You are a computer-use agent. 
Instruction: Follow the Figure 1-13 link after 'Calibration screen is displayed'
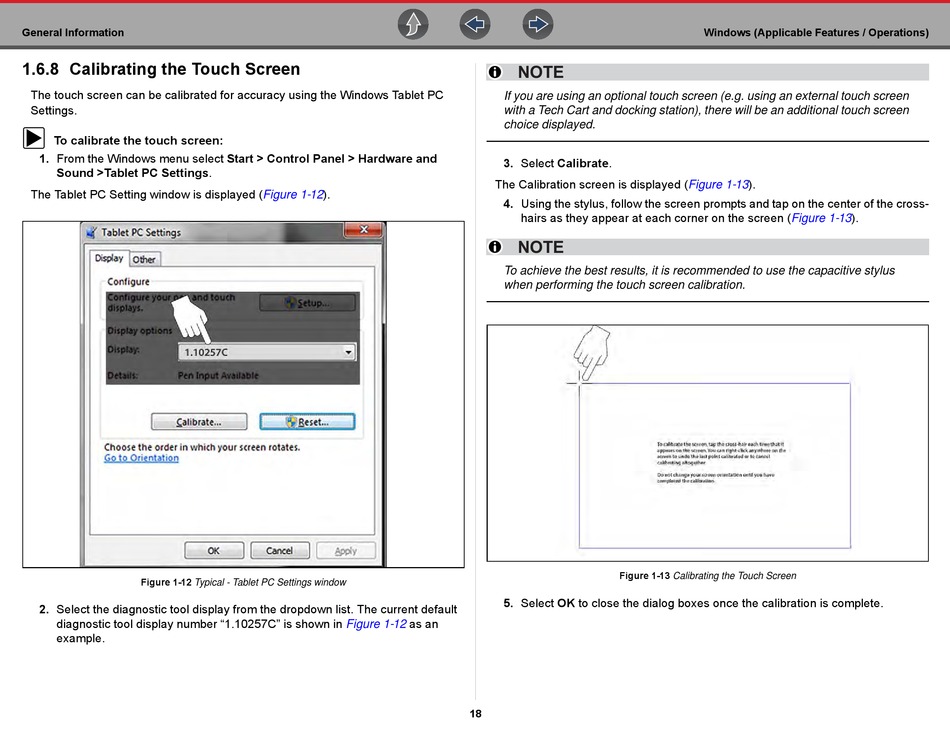tap(719, 184)
